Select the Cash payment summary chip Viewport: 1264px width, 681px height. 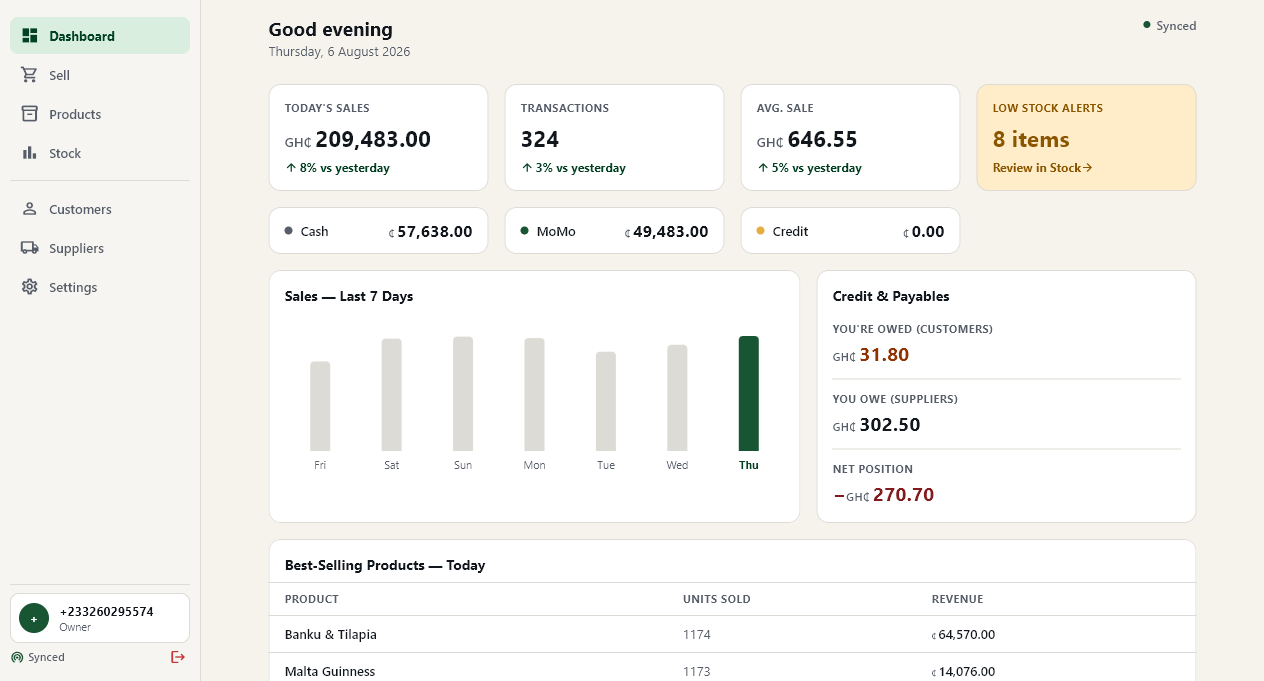click(378, 231)
